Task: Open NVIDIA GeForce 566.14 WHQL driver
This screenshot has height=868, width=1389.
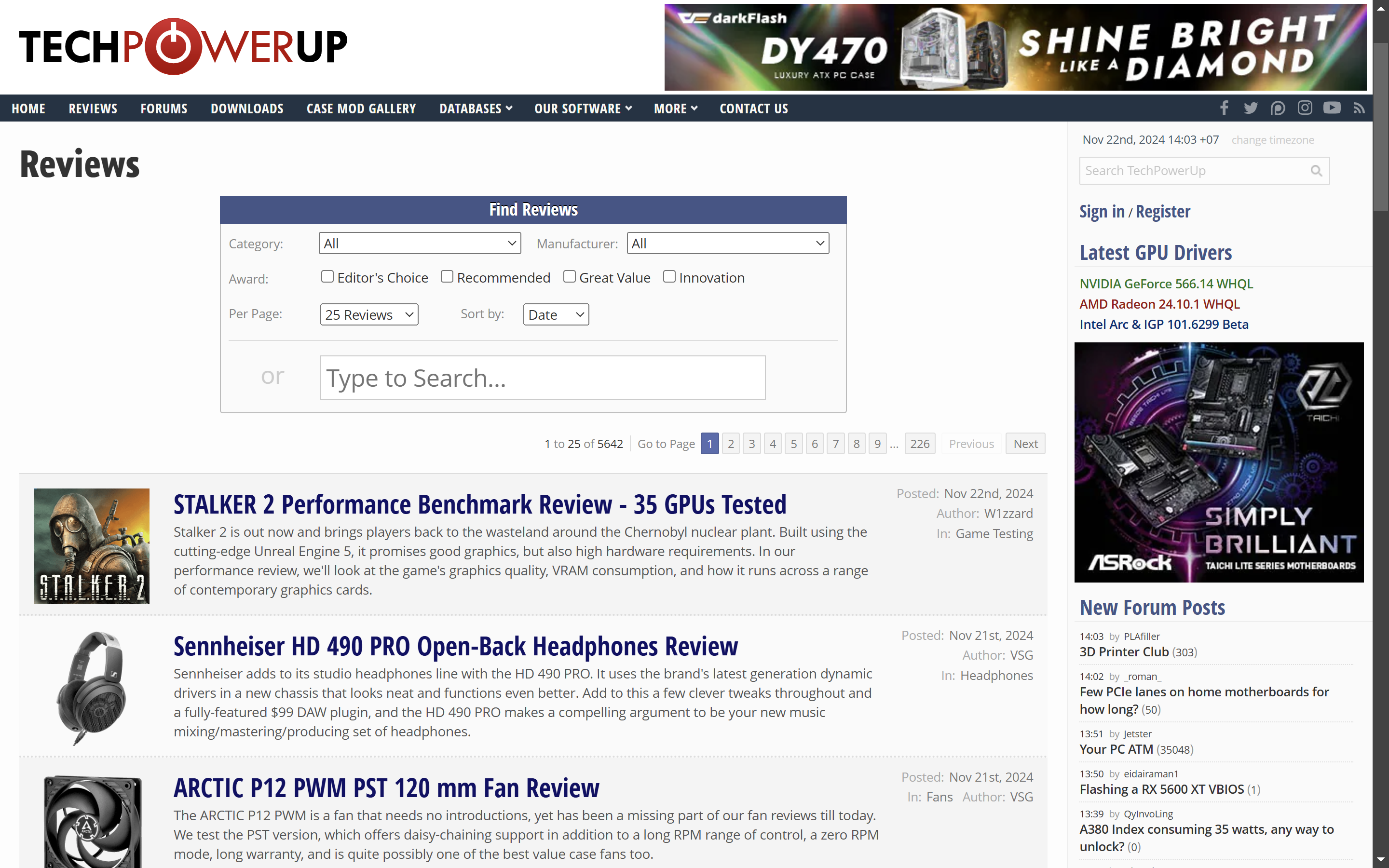Action: coord(1166,284)
